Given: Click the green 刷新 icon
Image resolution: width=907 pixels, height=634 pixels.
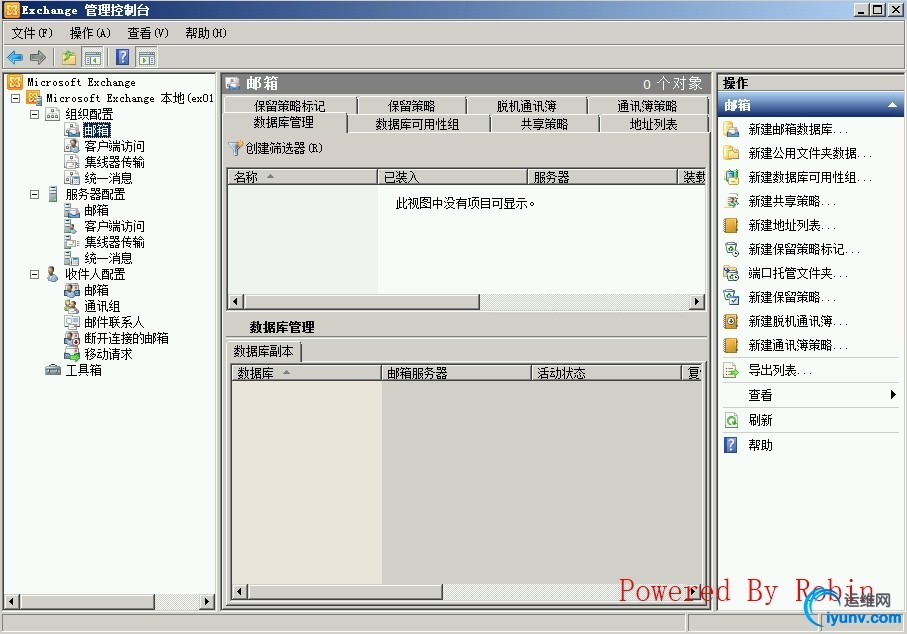Looking at the screenshot, I should (731, 421).
